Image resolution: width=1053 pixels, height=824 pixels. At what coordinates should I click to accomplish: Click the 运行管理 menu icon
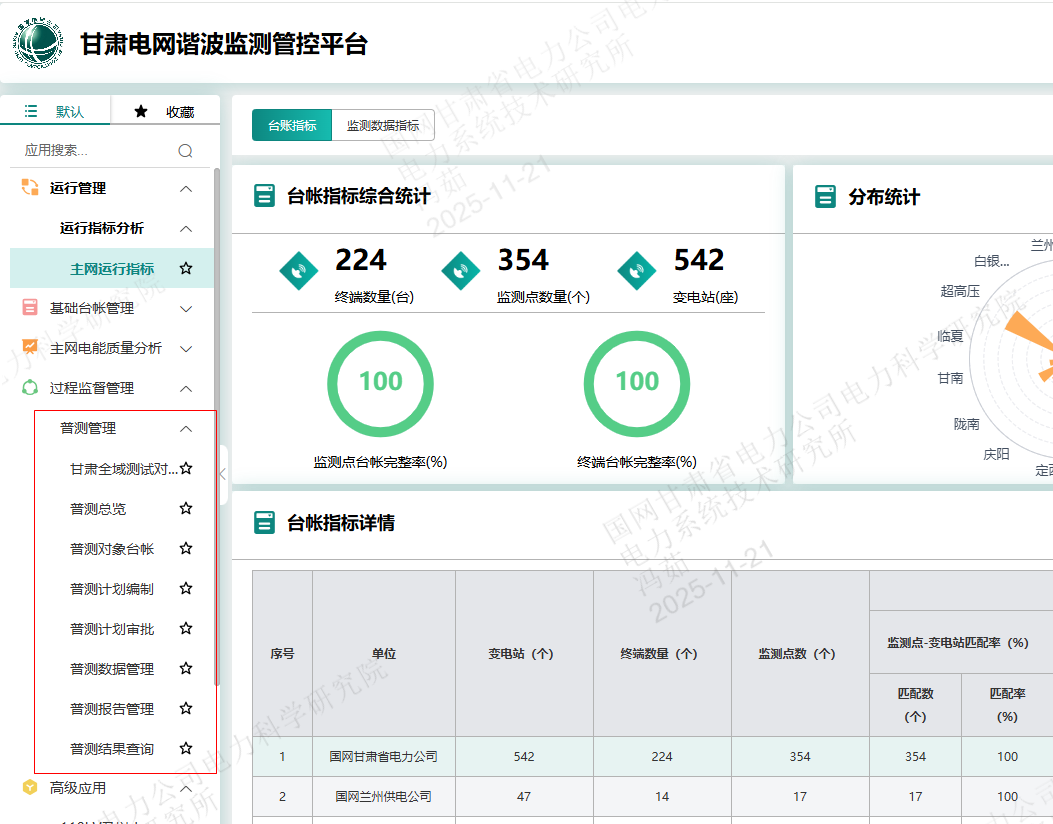tap(30, 188)
